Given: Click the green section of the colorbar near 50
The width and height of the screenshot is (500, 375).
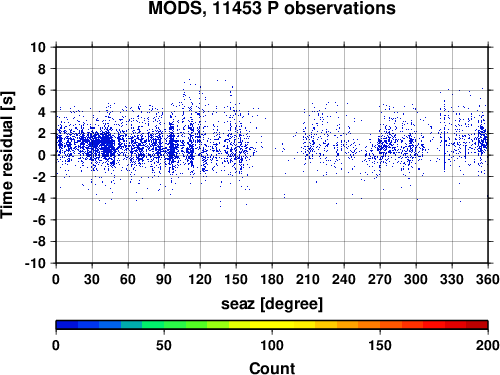Looking at the screenshot, I should 163,325.
